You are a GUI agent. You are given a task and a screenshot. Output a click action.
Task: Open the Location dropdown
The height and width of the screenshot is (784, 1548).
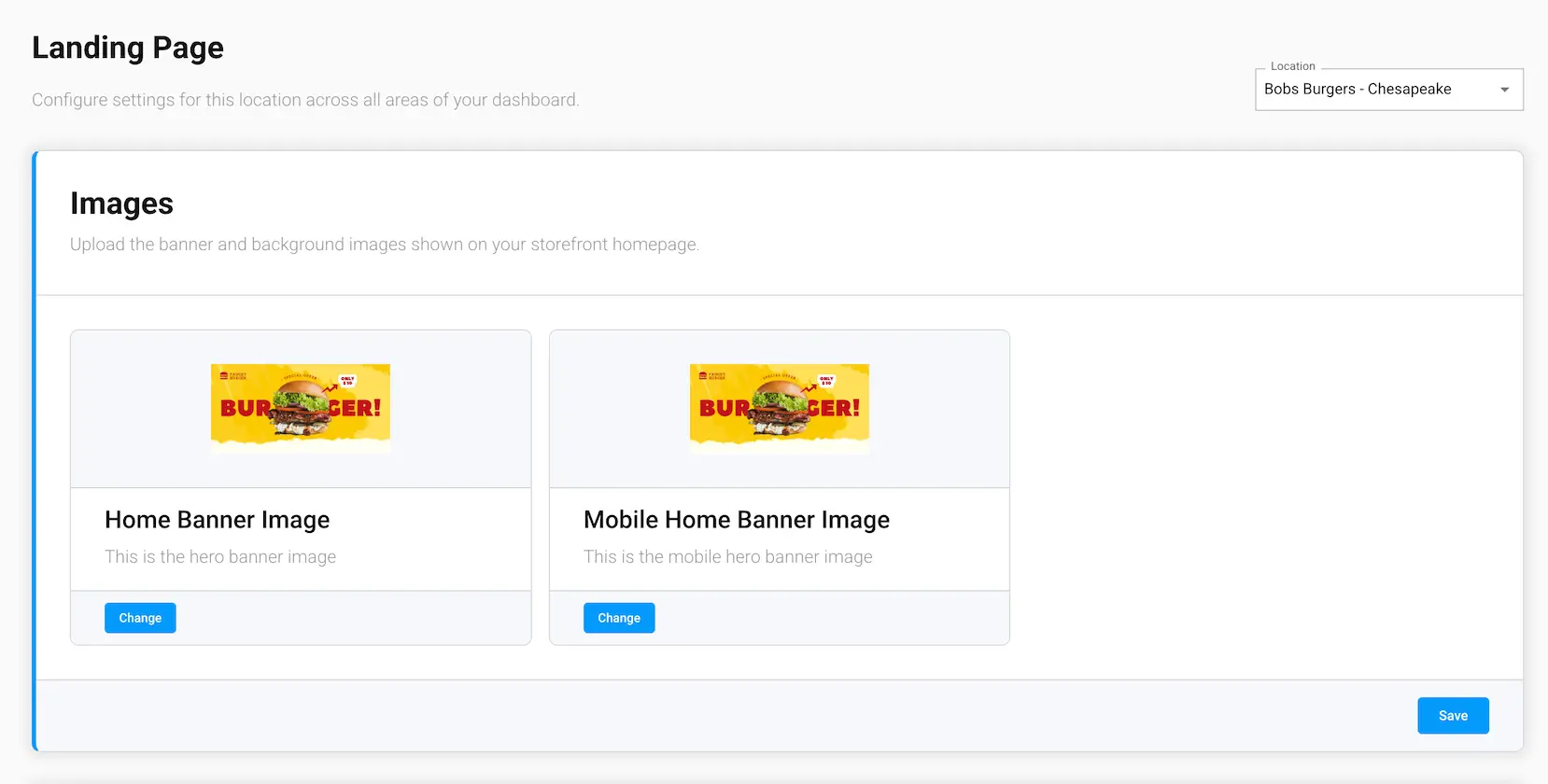tap(1388, 90)
